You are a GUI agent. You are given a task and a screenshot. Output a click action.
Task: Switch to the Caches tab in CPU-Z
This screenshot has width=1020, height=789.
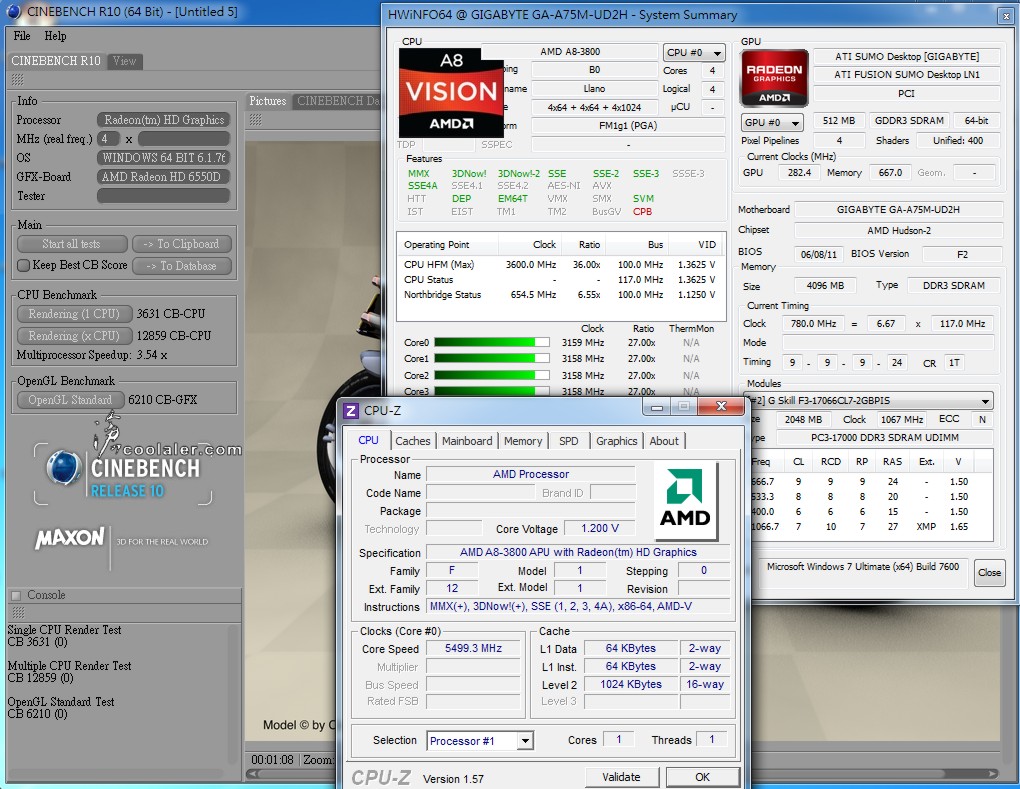pyautogui.click(x=412, y=441)
